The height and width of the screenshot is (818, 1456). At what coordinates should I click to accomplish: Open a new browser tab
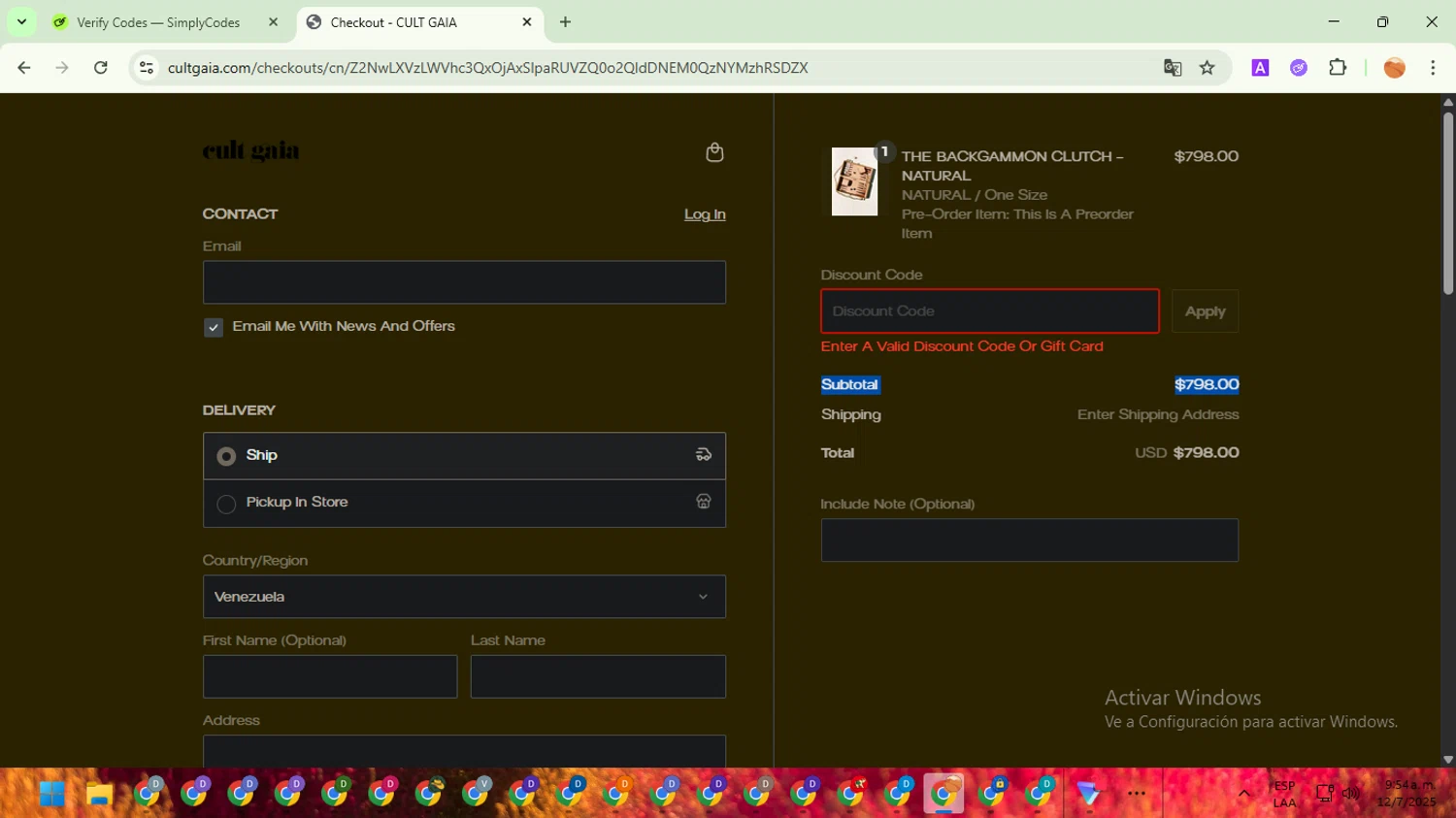click(x=565, y=21)
